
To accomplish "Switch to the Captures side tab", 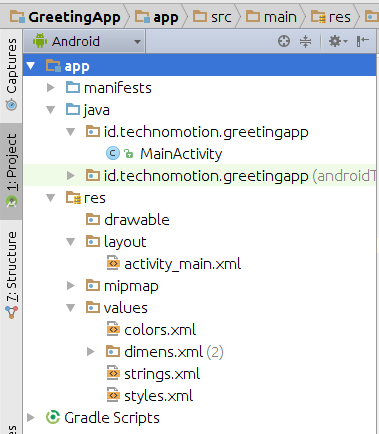I will coord(11,75).
